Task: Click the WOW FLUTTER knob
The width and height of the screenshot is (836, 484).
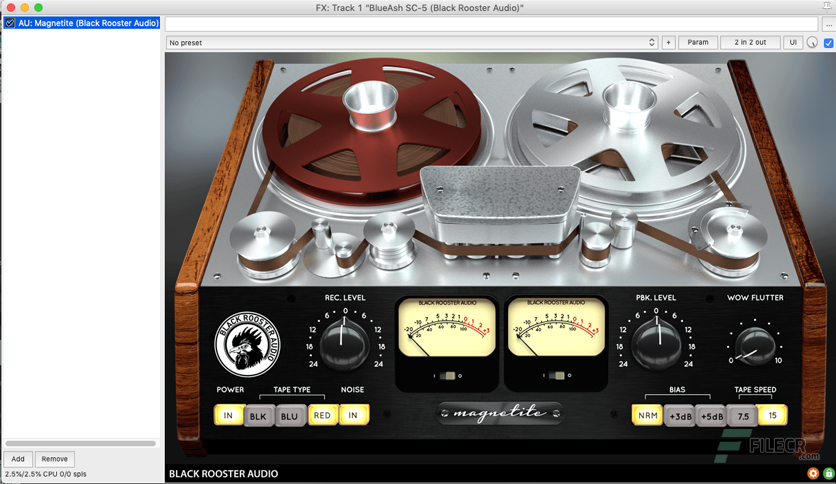Action: coord(755,347)
